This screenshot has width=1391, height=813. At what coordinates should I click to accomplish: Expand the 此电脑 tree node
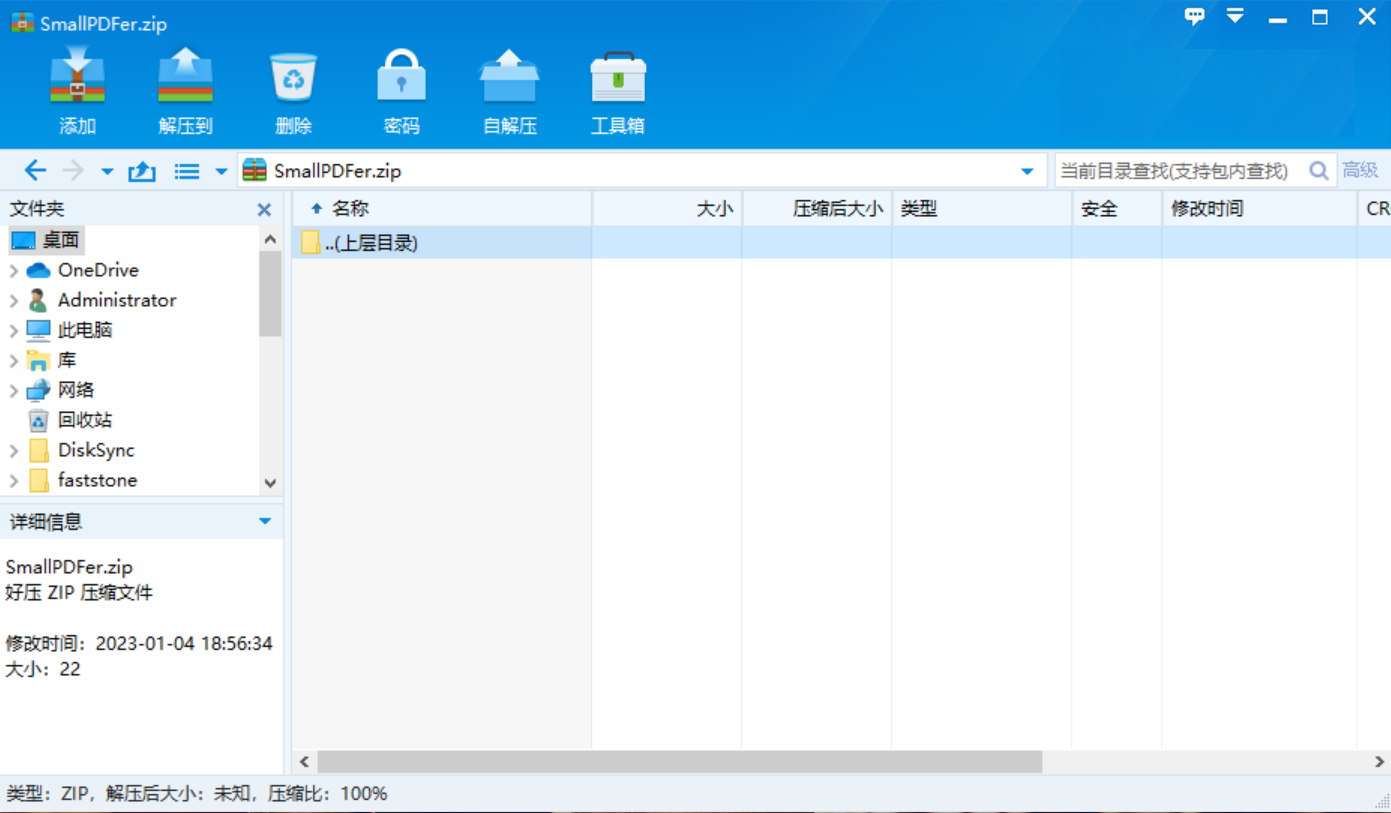pos(13,331)
